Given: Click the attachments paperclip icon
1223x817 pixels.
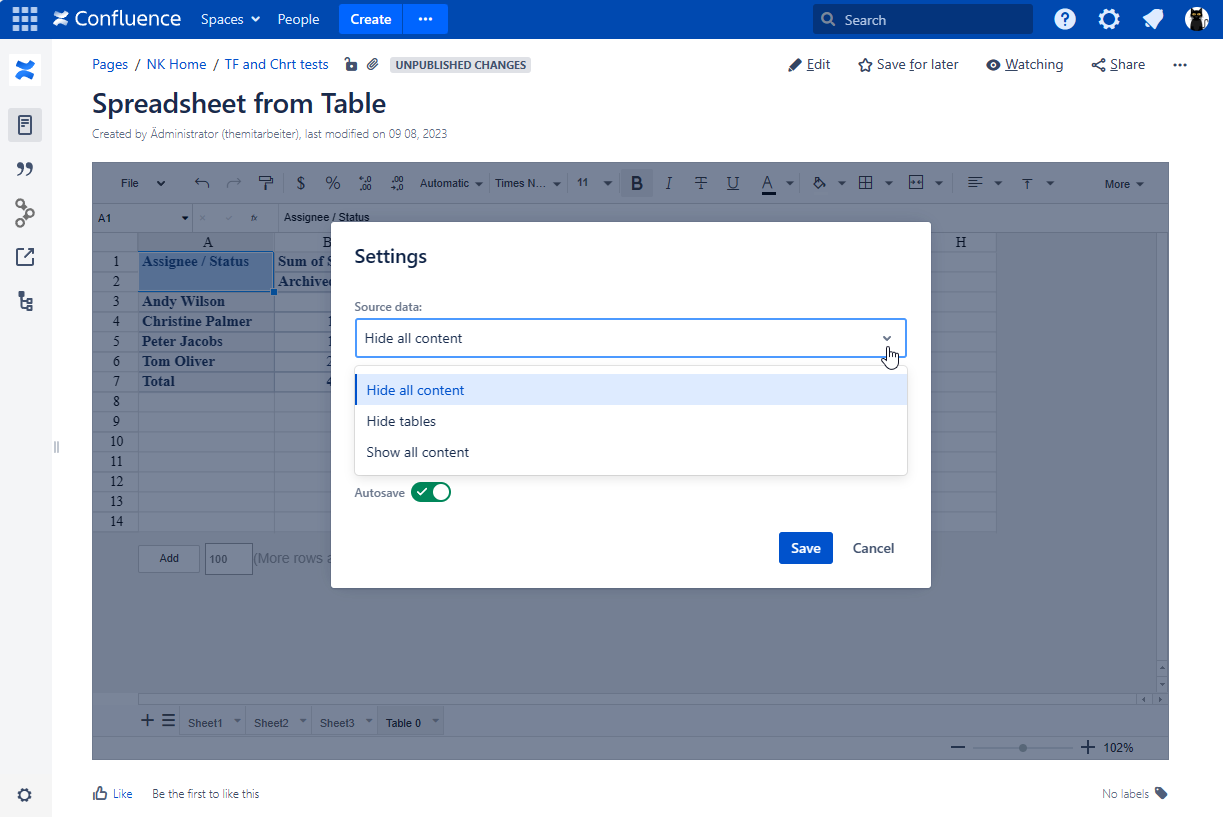Looking at the screenshot, I should pyautogui.click(x=372, y=65).
